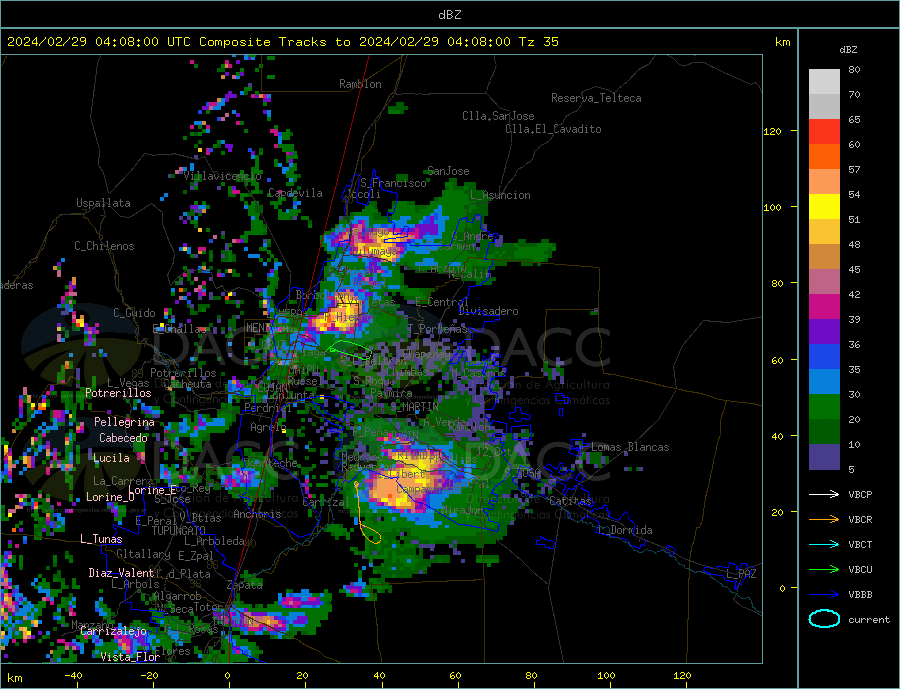Click the orange VBCR arrow in legend
Image resolution: width=900 pixels, height=689 pixels.
824,520
